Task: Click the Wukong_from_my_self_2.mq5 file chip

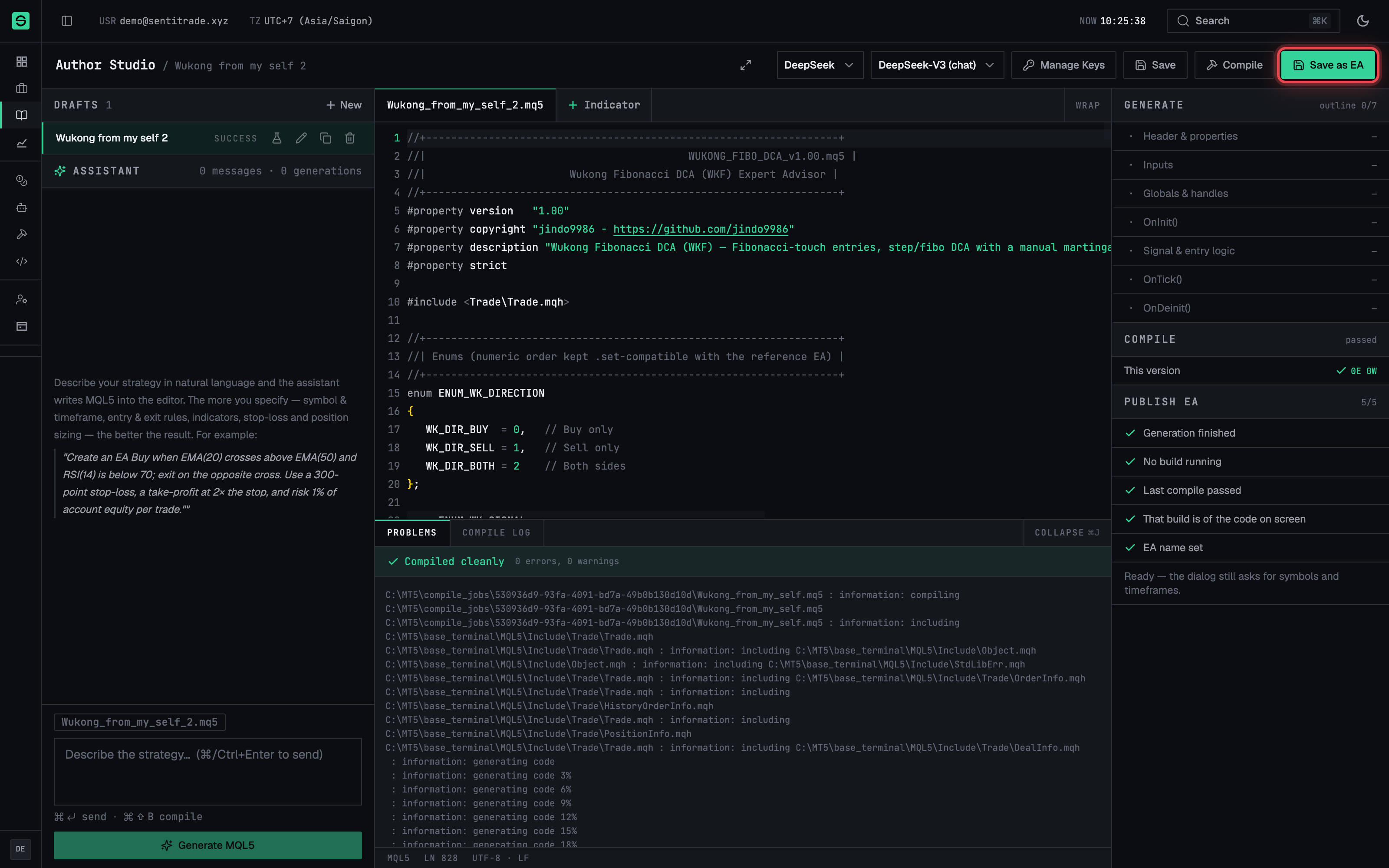Action: [x=139, y=722]
